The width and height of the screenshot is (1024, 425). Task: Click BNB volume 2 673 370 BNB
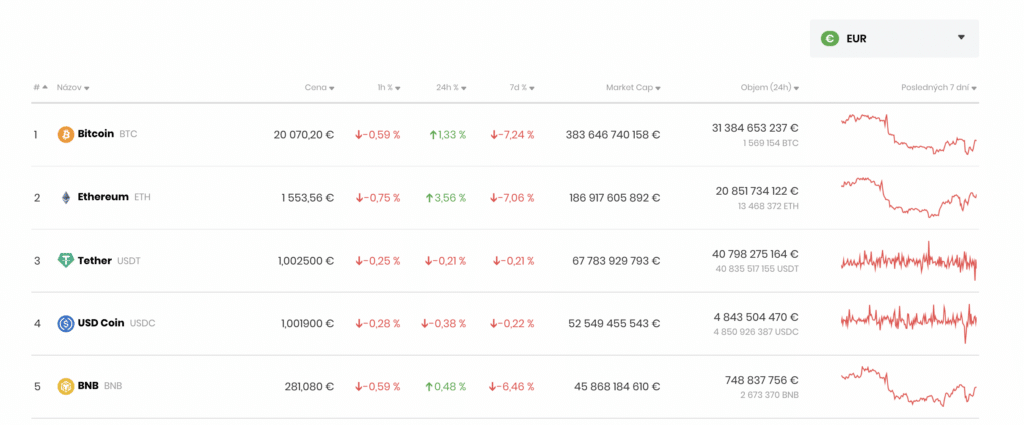[x=769, y=395]
